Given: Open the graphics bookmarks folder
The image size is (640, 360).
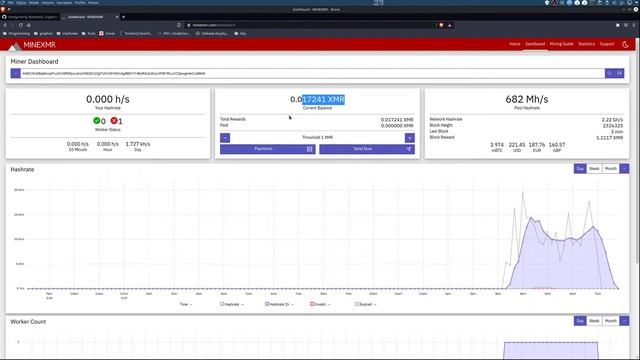Looking at the screenshot, I should tap(43, 33).
